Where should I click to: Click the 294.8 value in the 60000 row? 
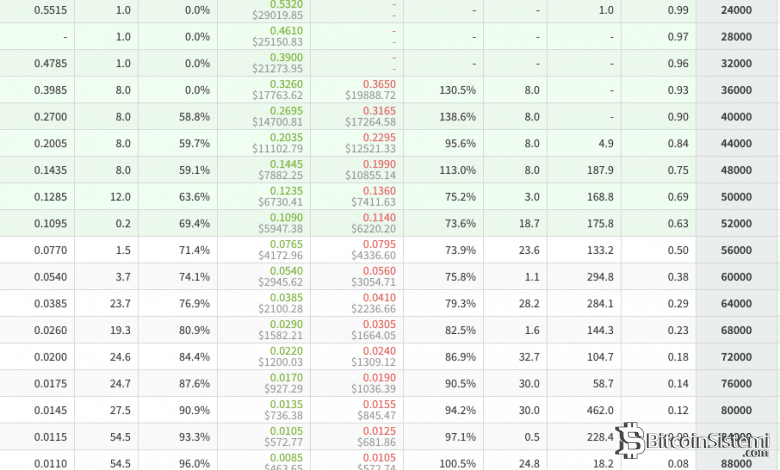[x=599, y=277]
